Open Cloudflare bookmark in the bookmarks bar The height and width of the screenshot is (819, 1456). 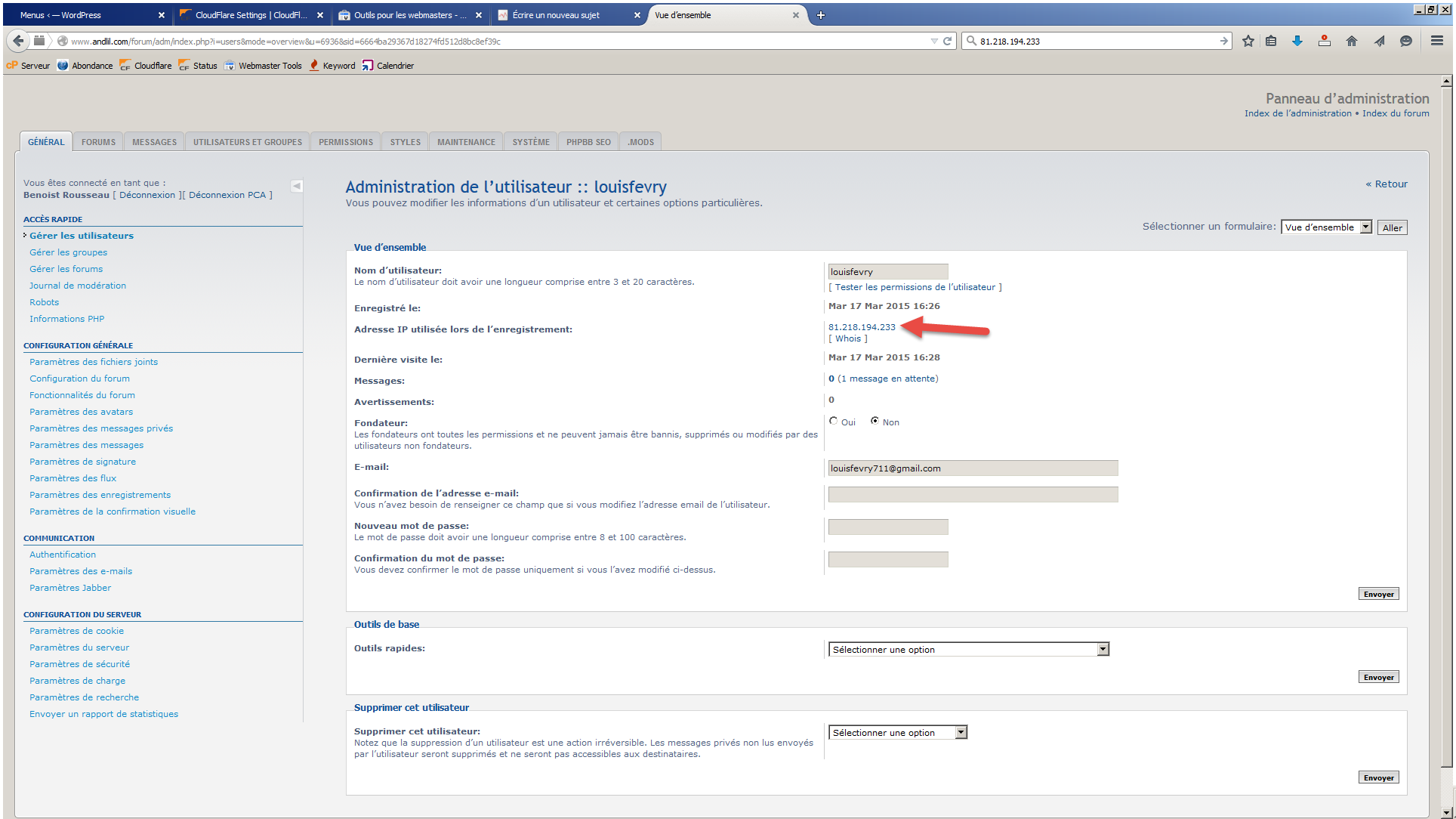point(146,66)
